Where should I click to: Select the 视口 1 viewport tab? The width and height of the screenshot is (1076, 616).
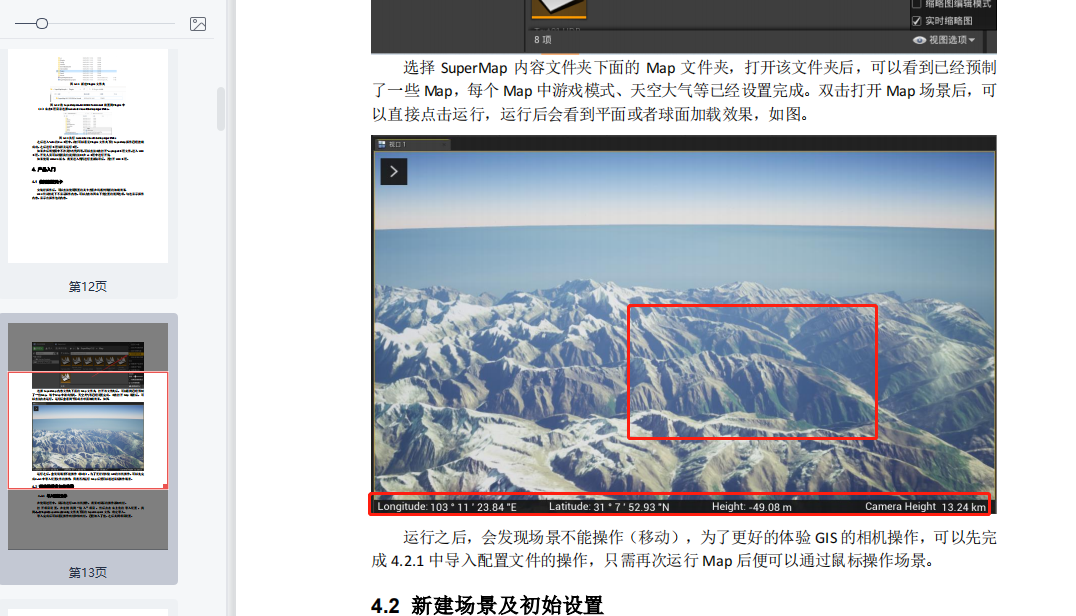pos(412,144)
